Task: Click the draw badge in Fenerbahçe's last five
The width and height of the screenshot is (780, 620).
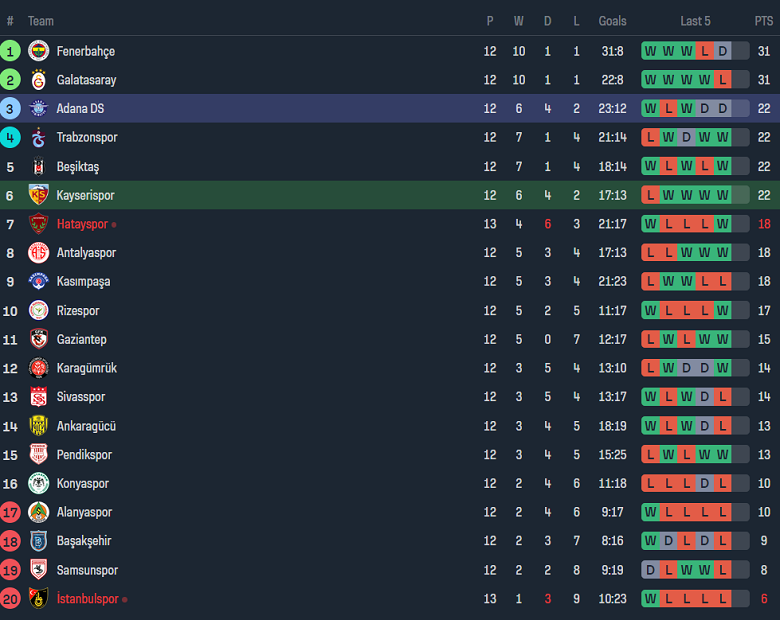Action: (x=722, y=51)
